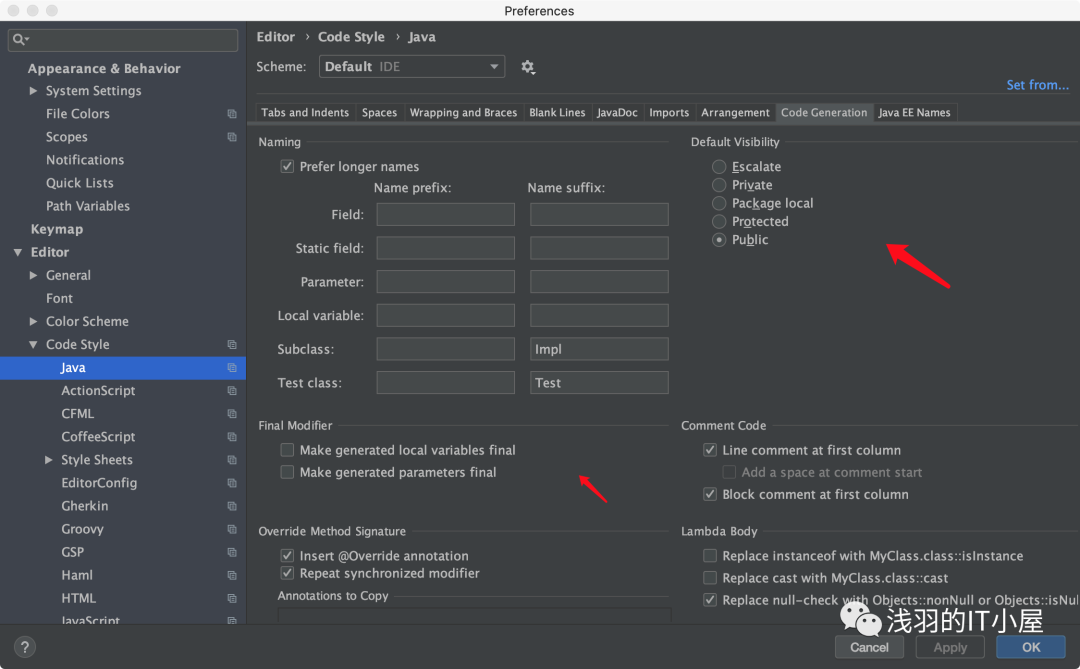Click the project icon beside ActionScript
The height and width of the screenshot is (669, 1080).
[232, 391]
